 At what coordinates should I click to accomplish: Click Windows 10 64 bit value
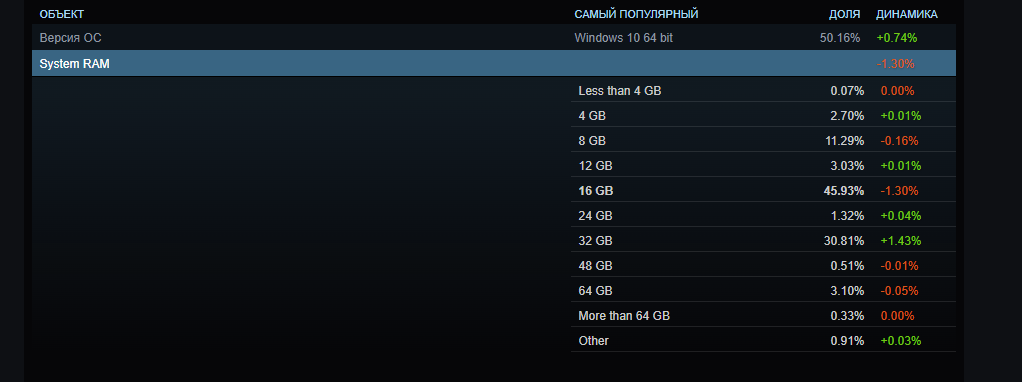[624, 38]
